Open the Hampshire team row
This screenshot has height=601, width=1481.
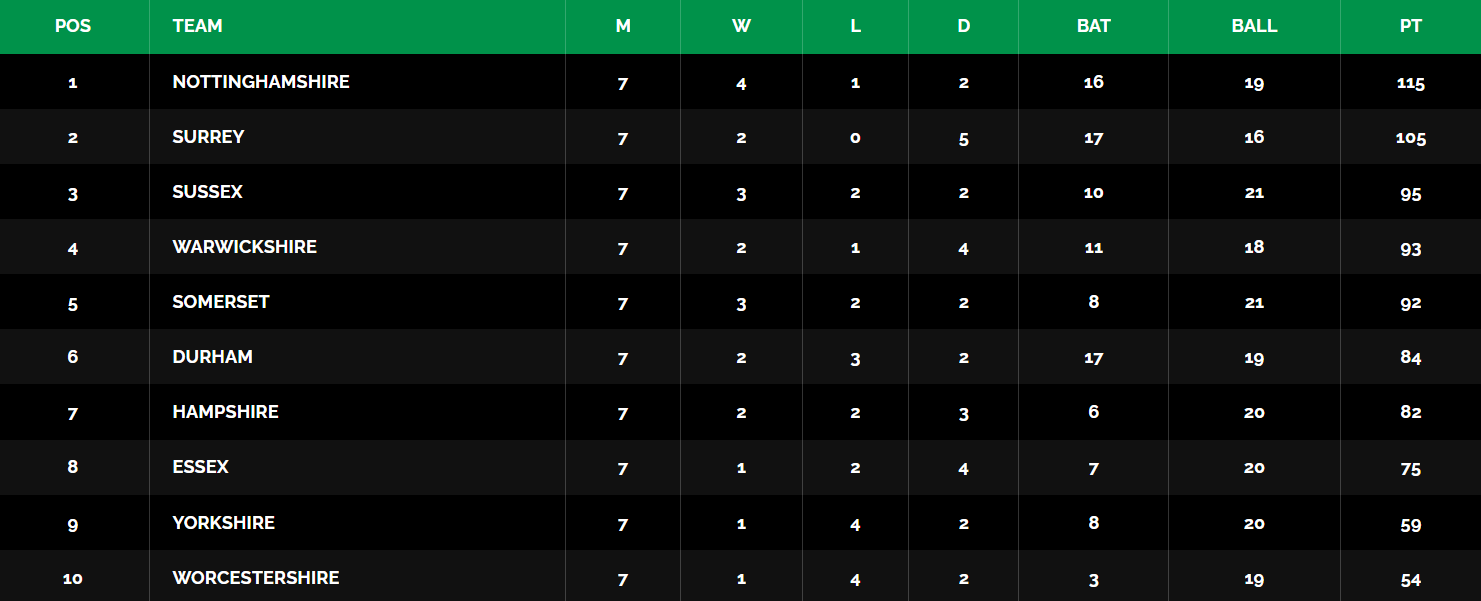[225, 412]
